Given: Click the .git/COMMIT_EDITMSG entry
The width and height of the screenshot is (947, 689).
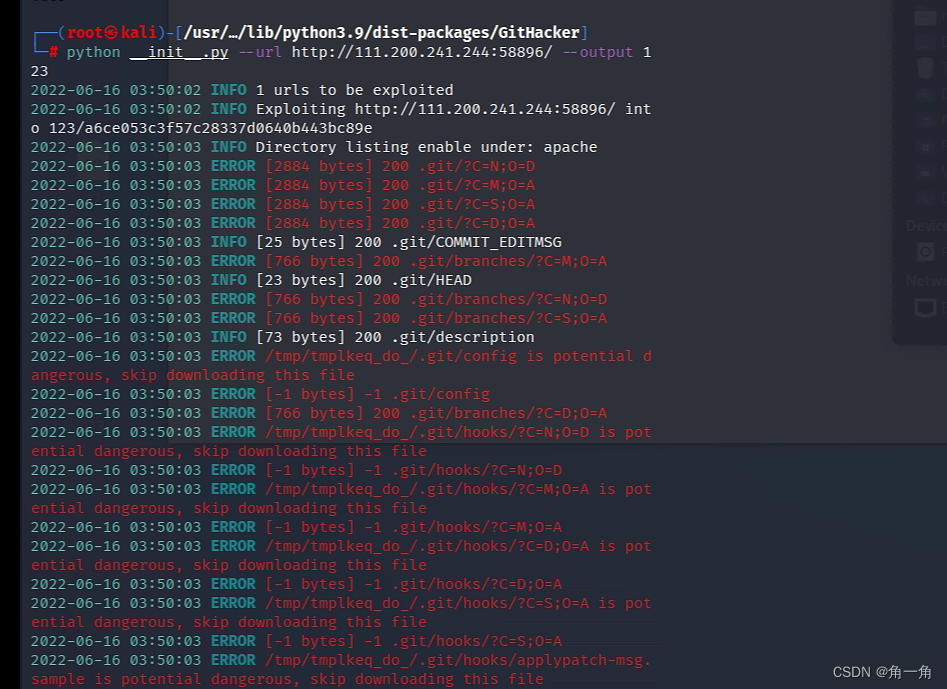Looking at the screenshot, I should [x=477, y=242].
